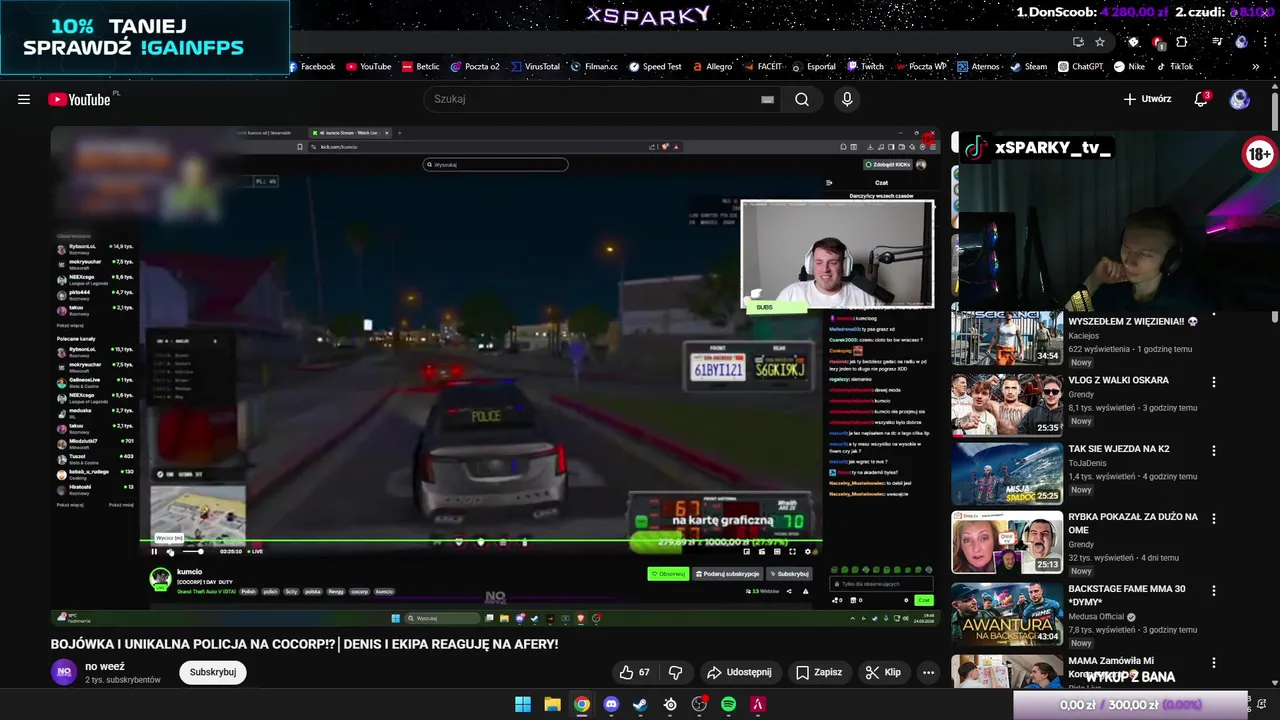The height and width of the screenshot is (720, 1280).
Task: Click the install app icon in address bar
Action: point(1078,42)
